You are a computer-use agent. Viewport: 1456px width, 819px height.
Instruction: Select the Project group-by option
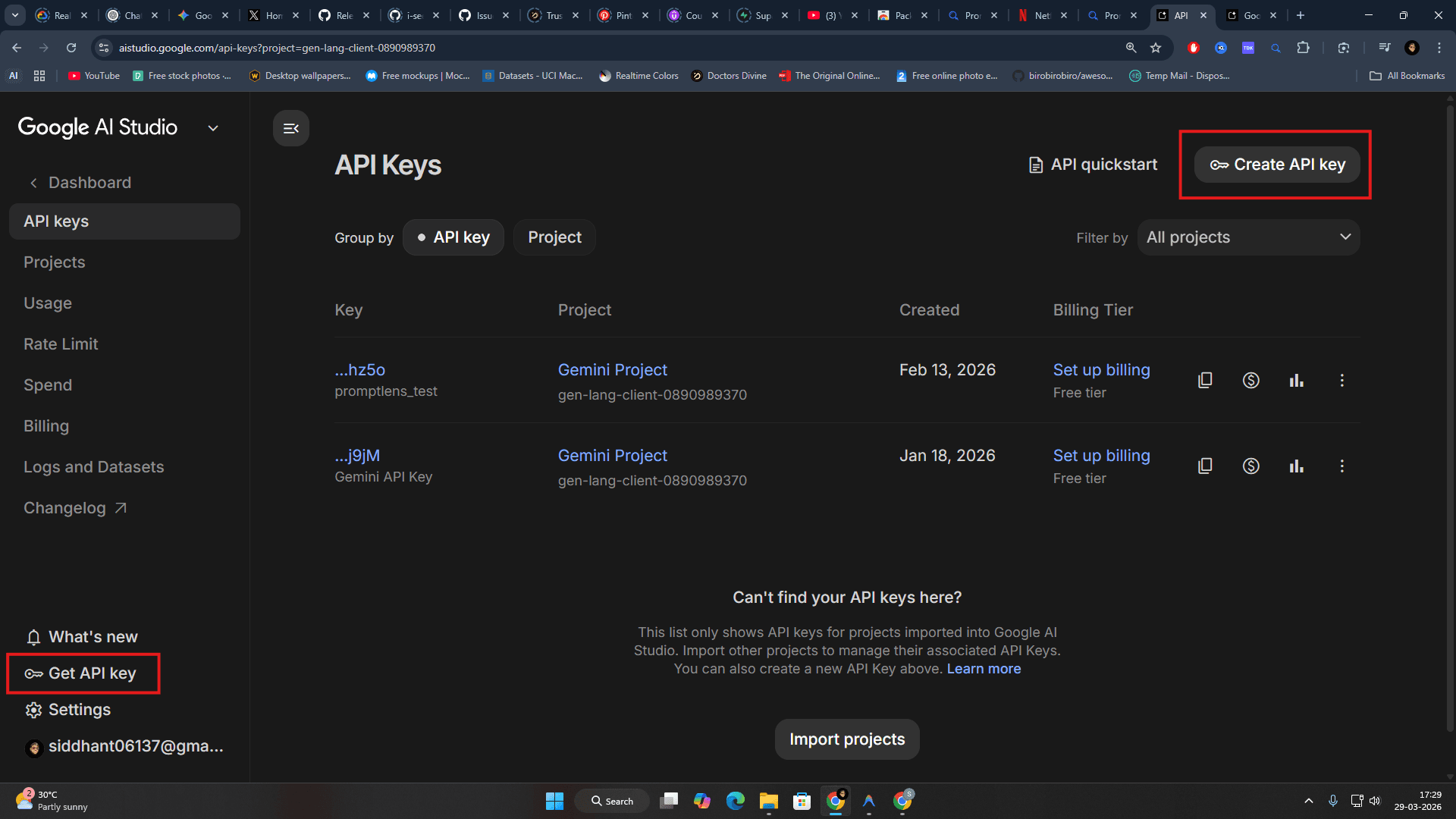(554, 237)
